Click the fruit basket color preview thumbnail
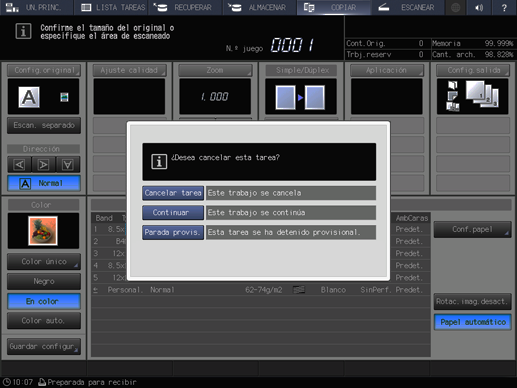This screenshot has width=517, height=388. point(43,231)
